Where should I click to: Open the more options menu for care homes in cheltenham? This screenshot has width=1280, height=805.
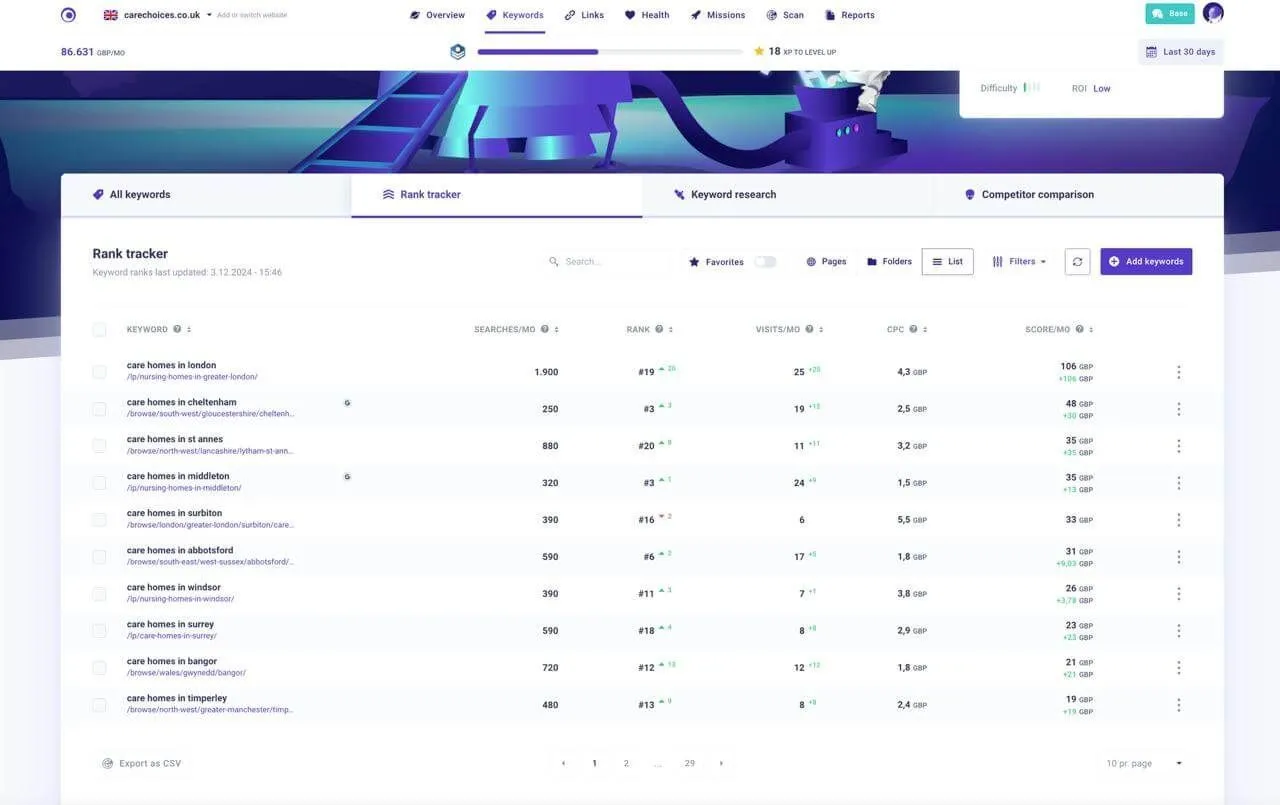(x=1178, y=409)
